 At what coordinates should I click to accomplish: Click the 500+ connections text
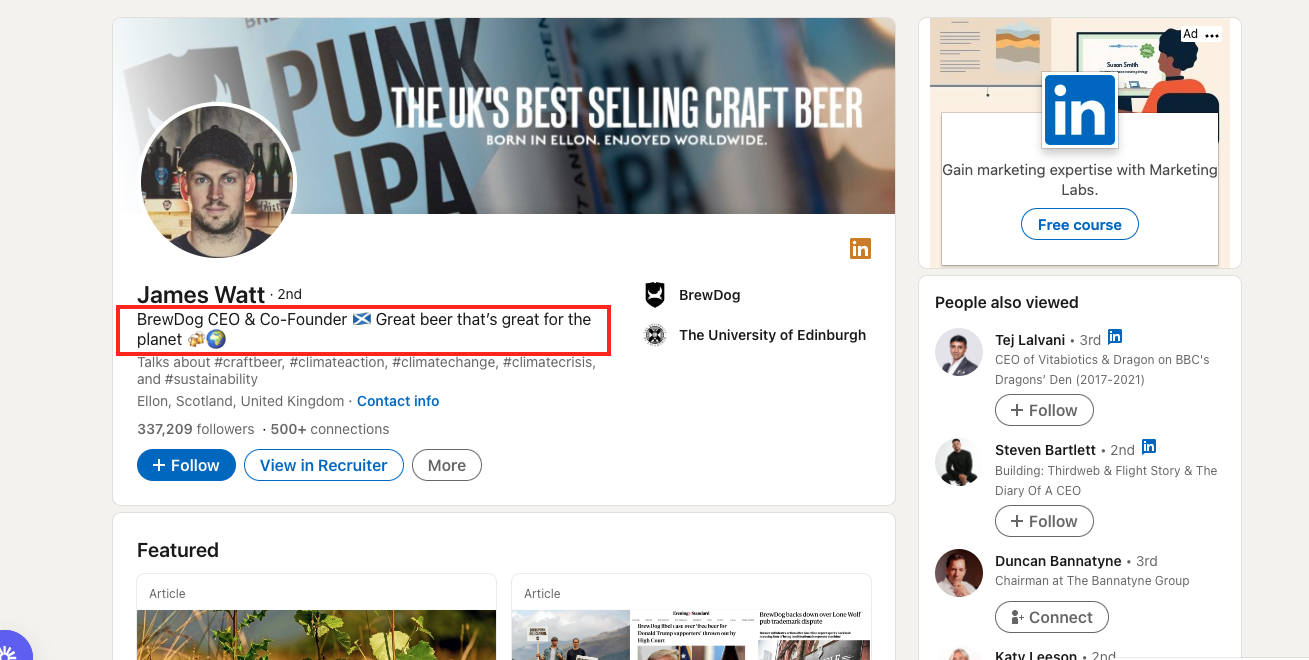330,429
